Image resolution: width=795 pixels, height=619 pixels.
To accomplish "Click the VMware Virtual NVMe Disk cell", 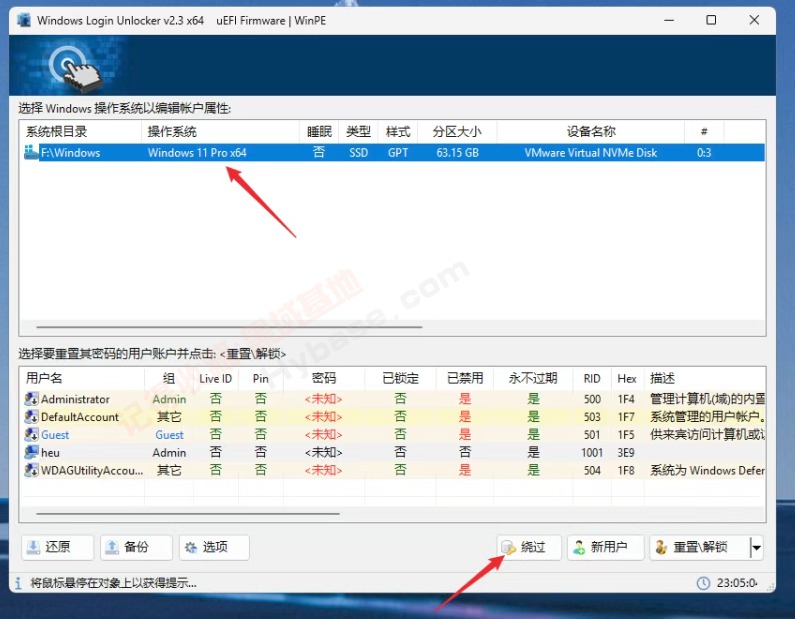I will (x=591, y=153).
